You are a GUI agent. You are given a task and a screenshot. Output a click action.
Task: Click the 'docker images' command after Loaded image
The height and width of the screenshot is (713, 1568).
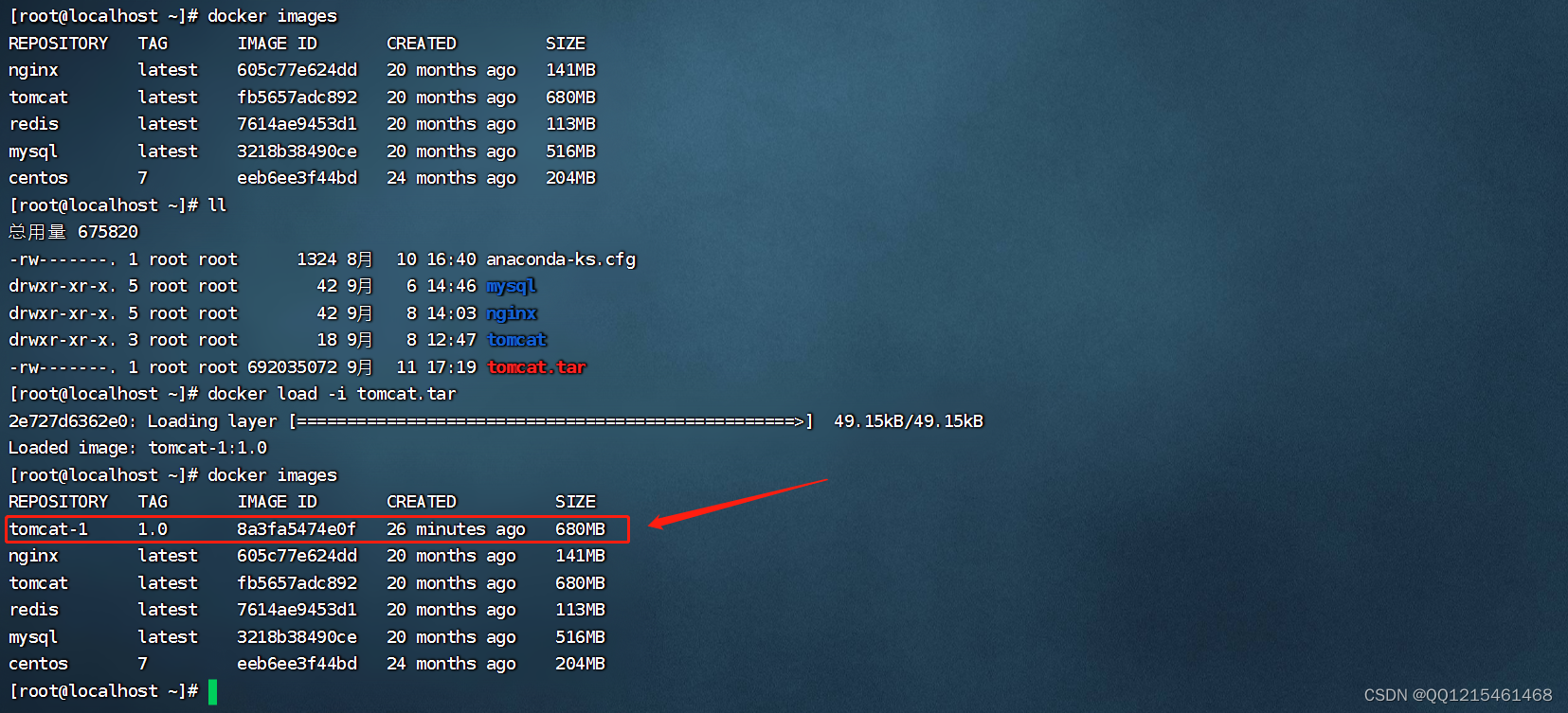coord(272,475)
